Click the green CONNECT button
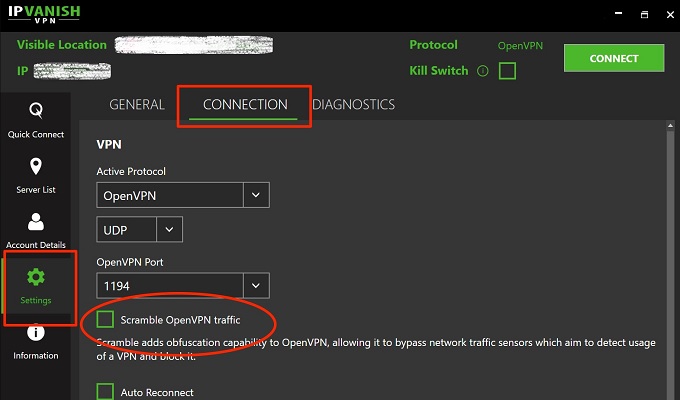 point(614,58)
